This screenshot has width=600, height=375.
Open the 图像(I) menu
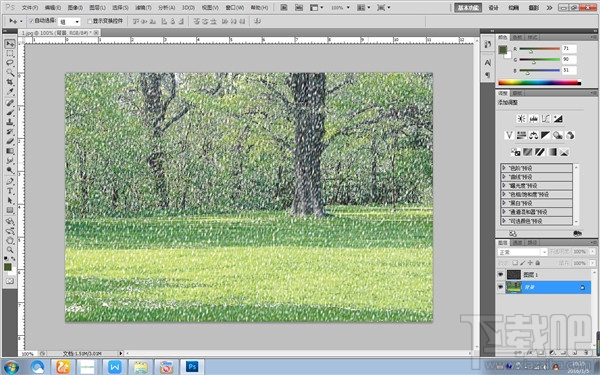click(75, 8)
